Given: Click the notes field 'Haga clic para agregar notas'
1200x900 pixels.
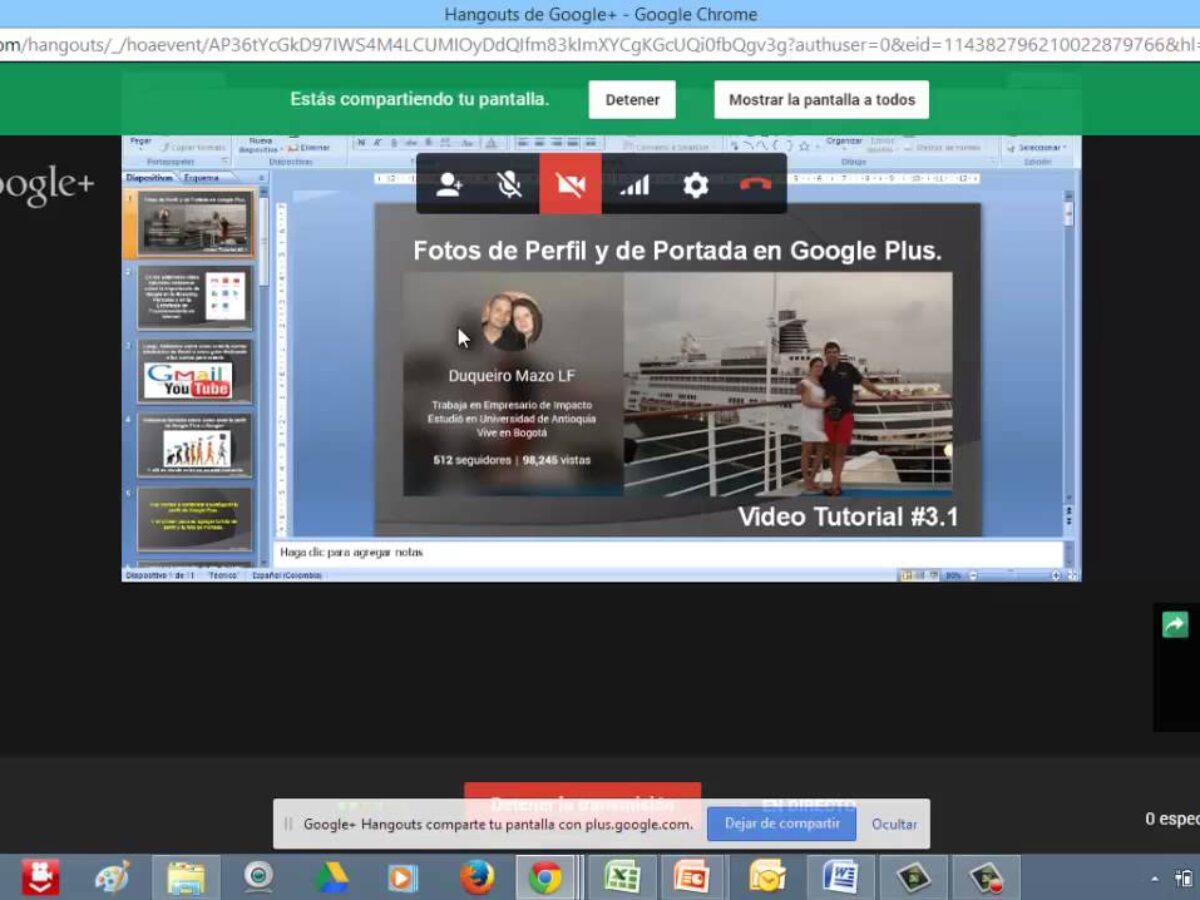Looking at the screenshot, I should pyautogui.click(x=667, y=553).
